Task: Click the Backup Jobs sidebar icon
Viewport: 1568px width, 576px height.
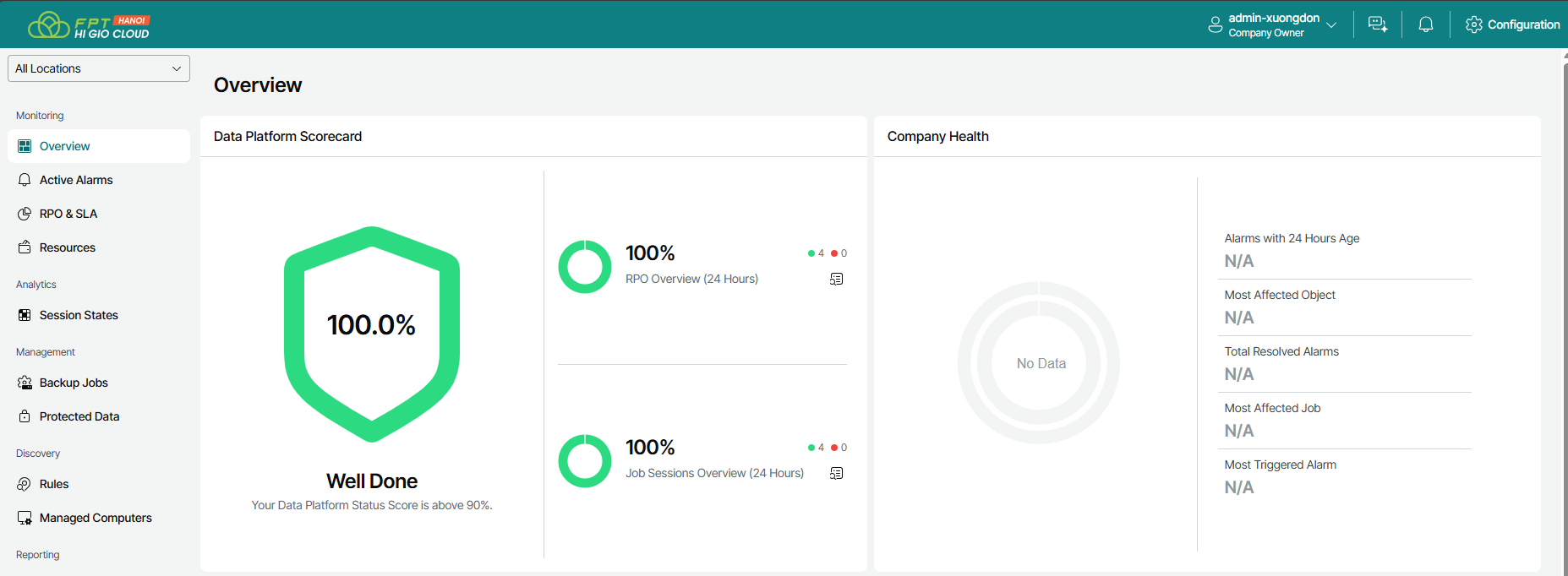Action: point(25,383)
